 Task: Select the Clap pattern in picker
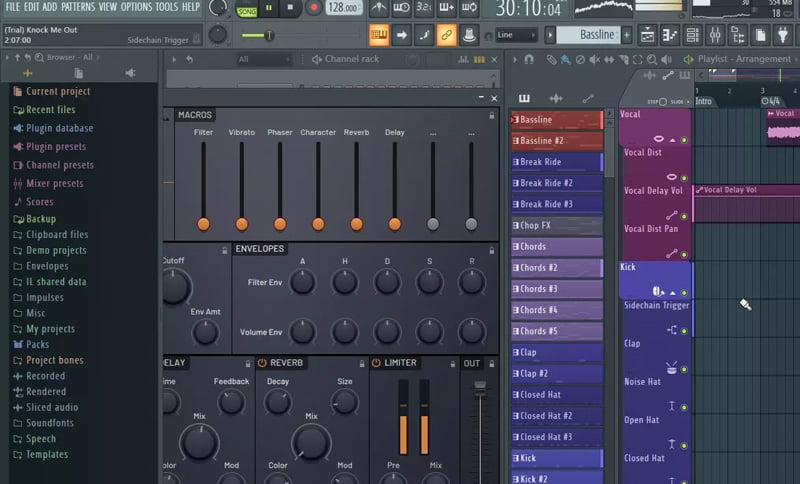click(x=557, y=352)
